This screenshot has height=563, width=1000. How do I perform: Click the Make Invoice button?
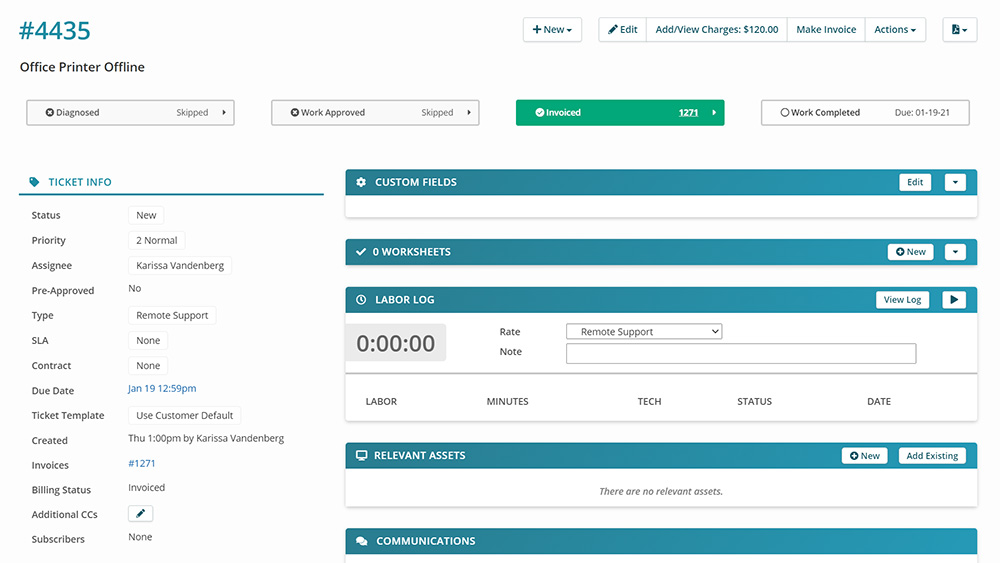pyautogui.click(x=825, y=30)
